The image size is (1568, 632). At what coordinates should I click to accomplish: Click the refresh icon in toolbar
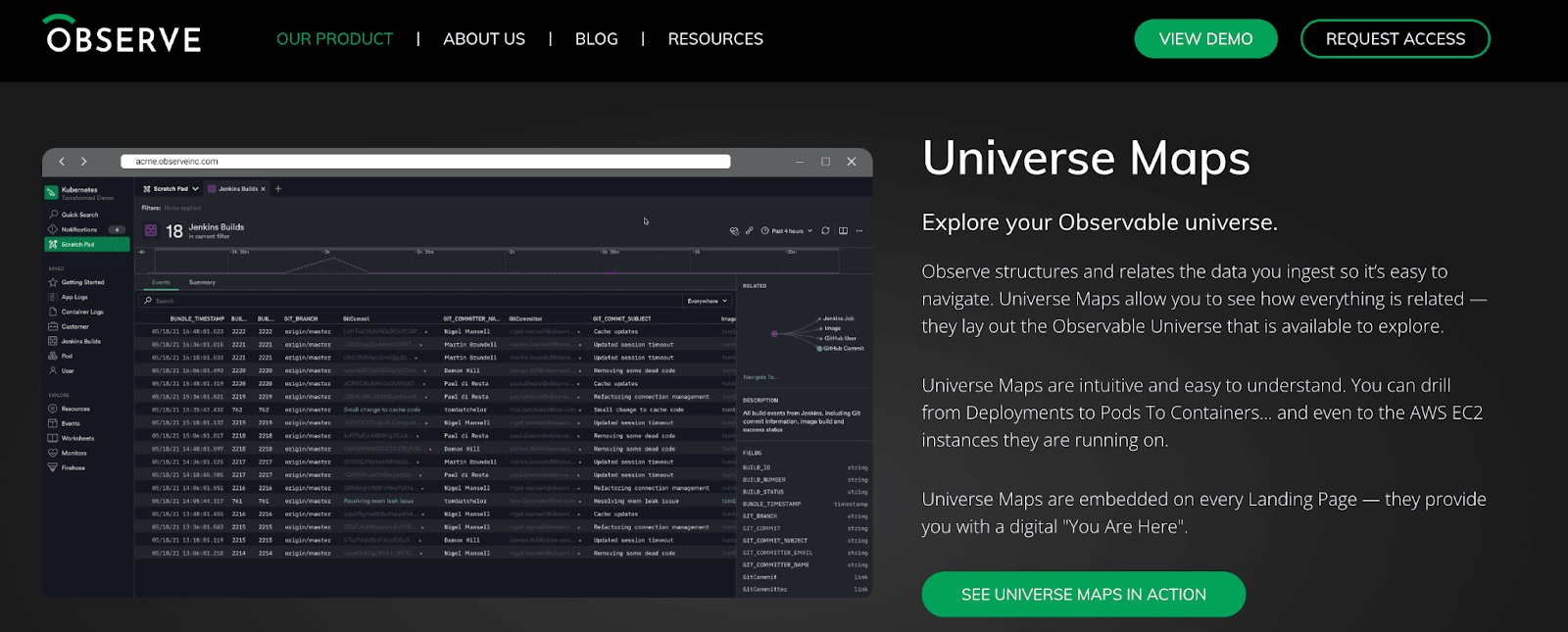pyautogui.click(x=825, y=231)
